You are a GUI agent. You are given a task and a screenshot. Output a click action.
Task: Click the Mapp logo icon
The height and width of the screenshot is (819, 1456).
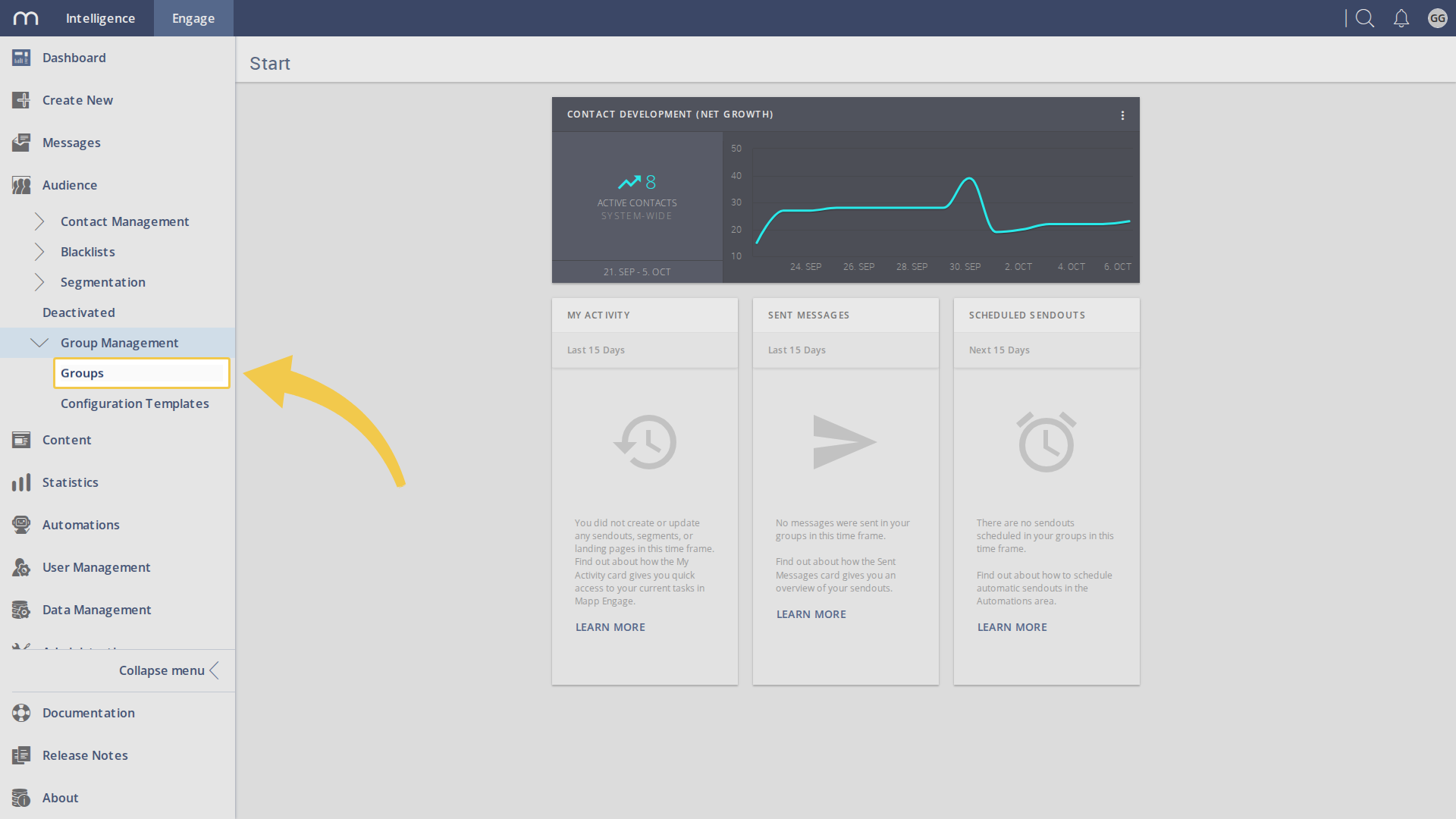click(26, 18)
